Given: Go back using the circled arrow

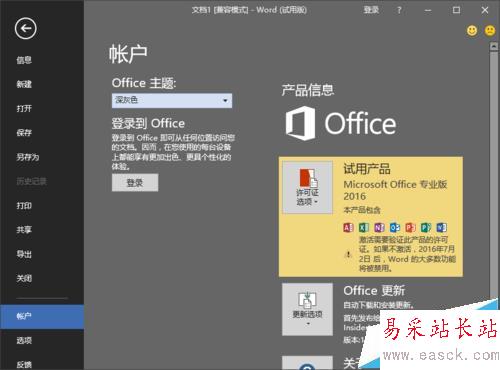Looking at the screenshot, I should (x=26, y=29).
